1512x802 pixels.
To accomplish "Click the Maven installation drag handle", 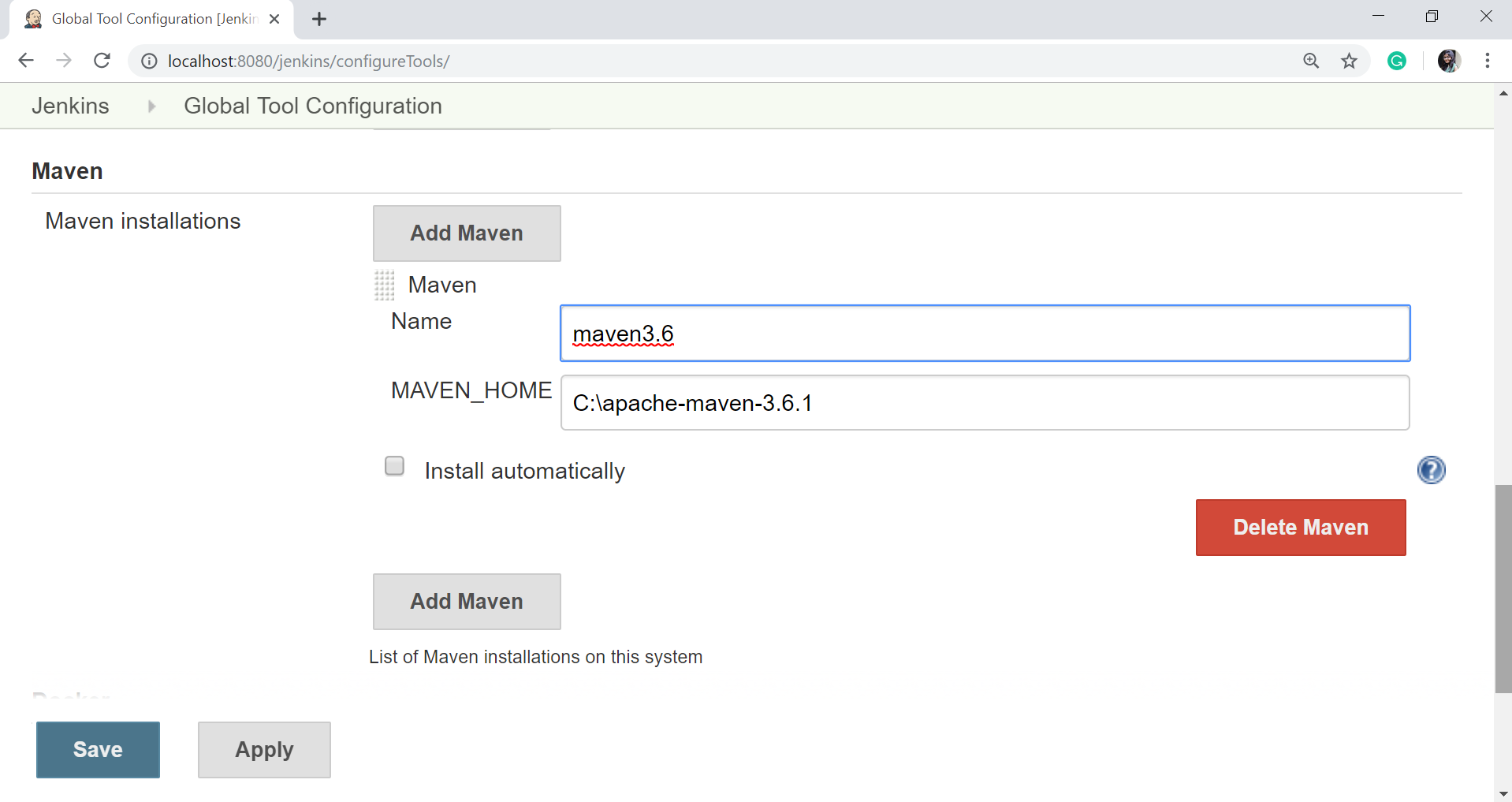I will click(384, 285).
